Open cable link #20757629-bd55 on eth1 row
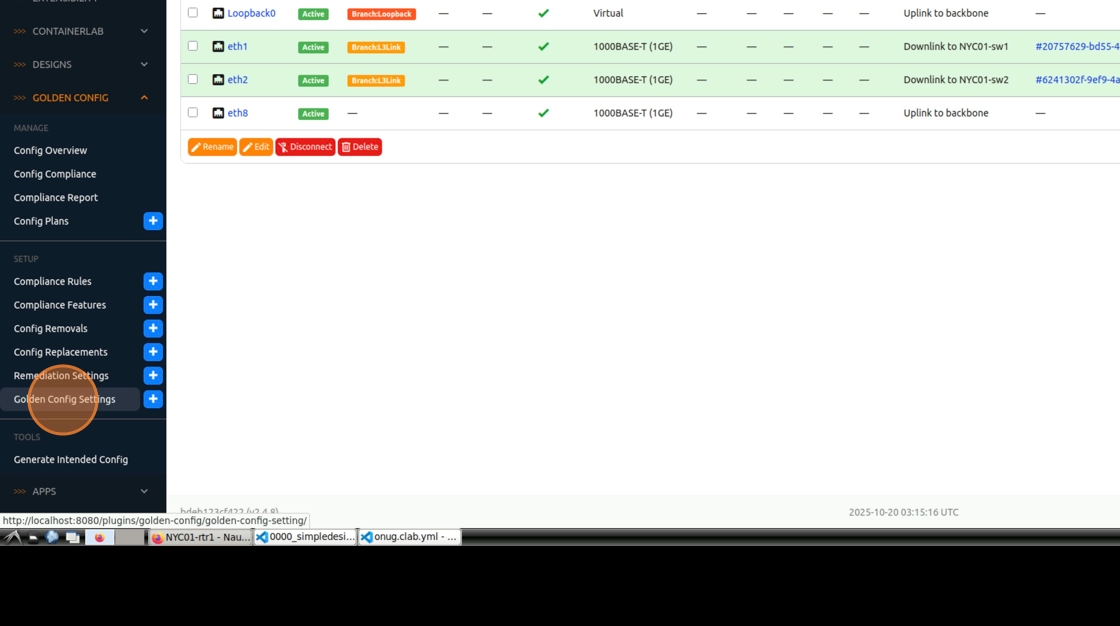The height and width of the screenshot is (626, 1120). pos(1077,46)
